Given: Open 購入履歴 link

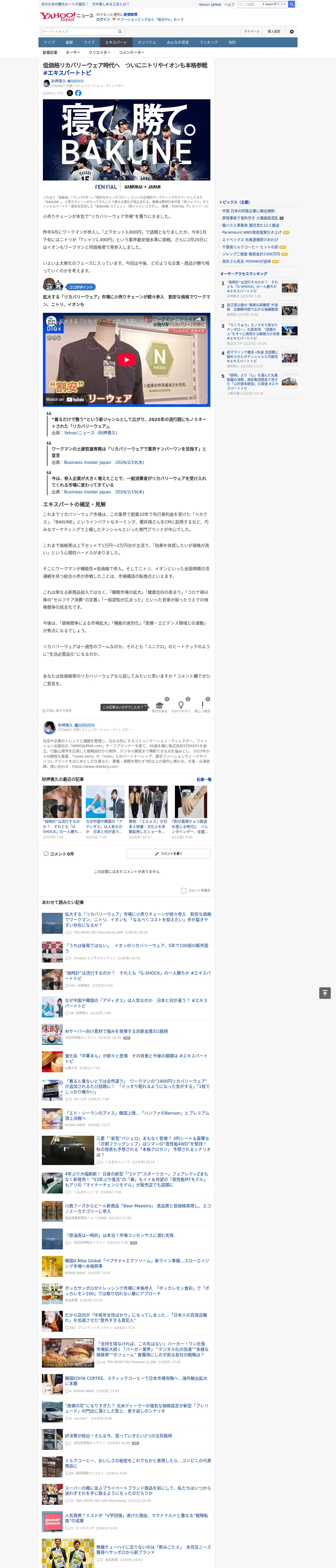Looking at the screenshot, I should [x=274, y=32].
